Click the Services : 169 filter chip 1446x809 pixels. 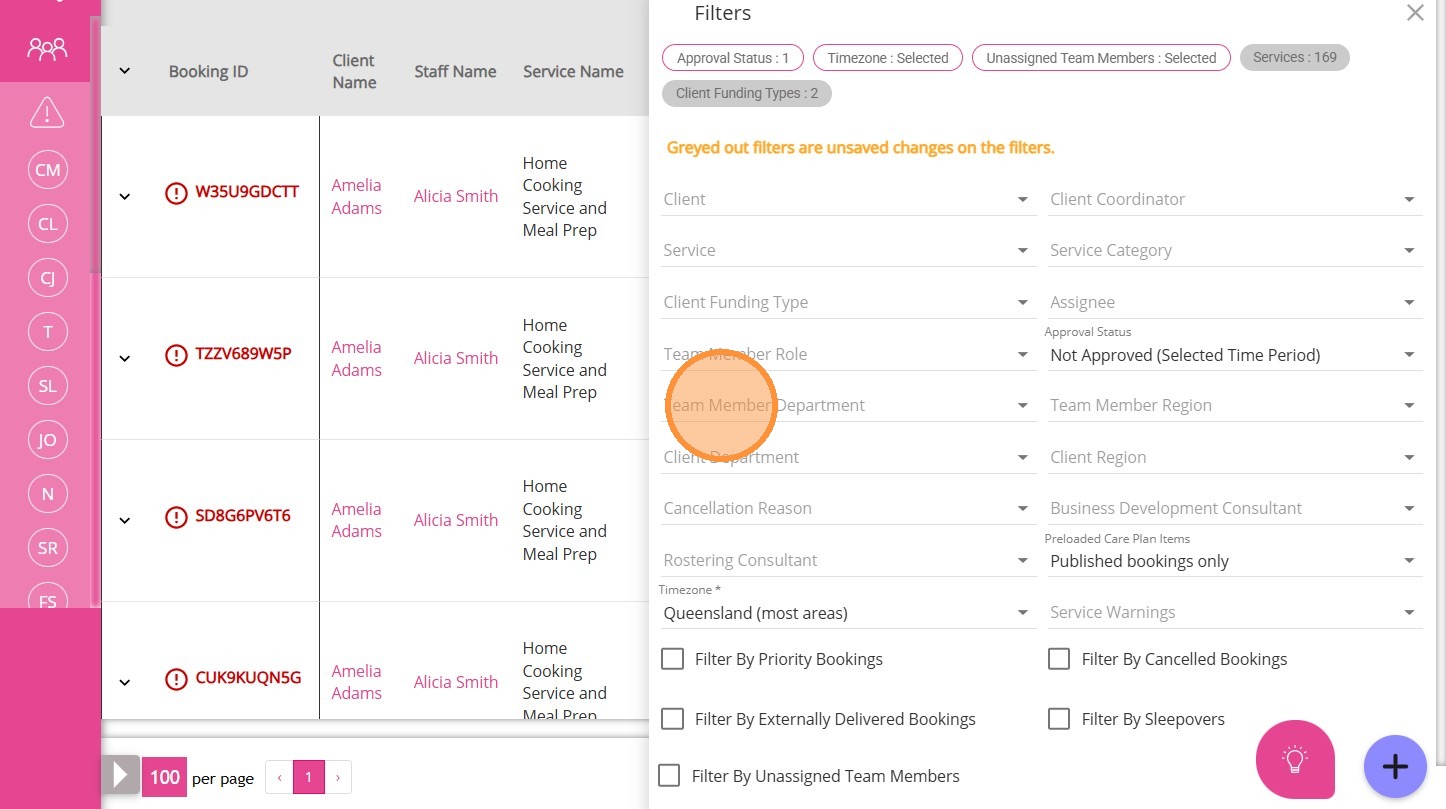(x=1294, y=58)
